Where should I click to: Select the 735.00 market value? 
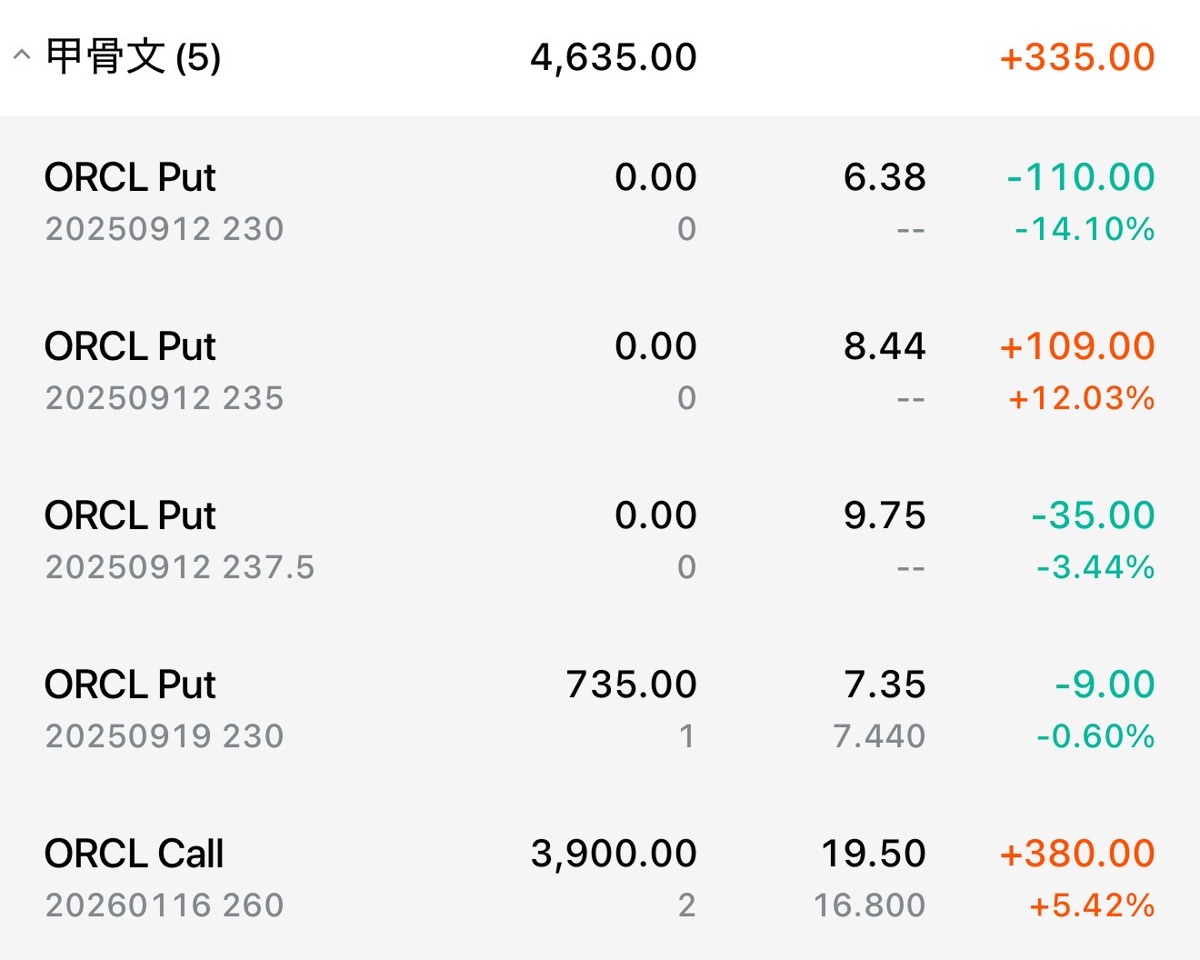coord(631,685)
